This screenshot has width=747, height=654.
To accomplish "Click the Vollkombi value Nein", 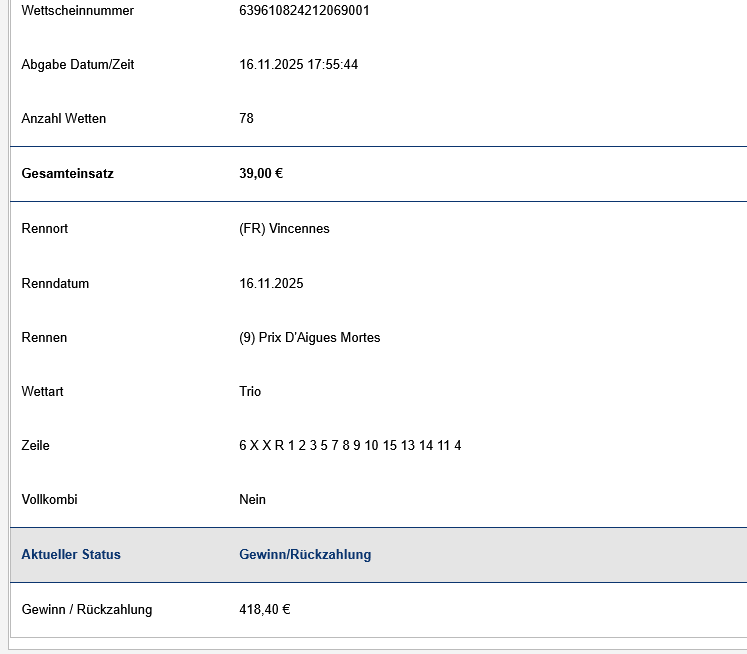I will 252,500.
